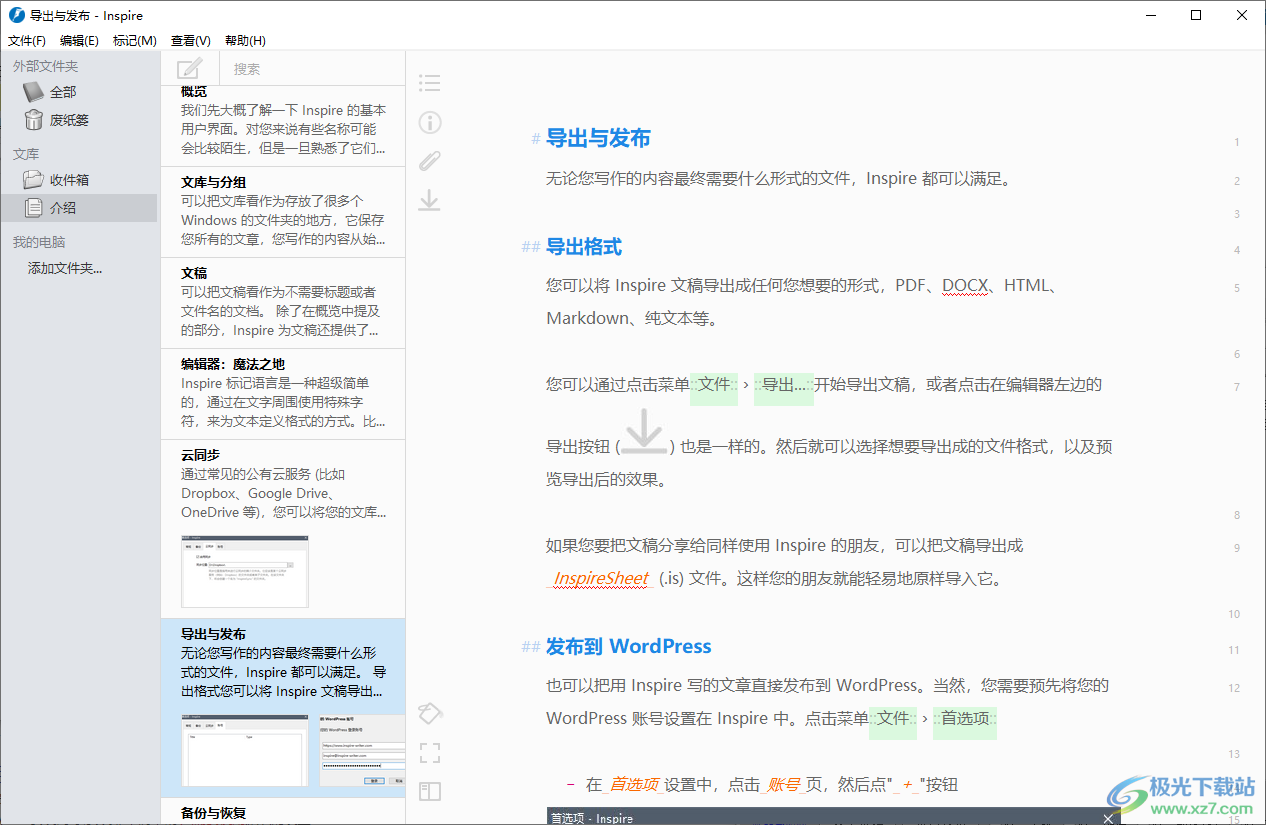This screenshot has width=1266, height=825.
Task: Open the 文件(F) menu
Action: click(27, 41)
